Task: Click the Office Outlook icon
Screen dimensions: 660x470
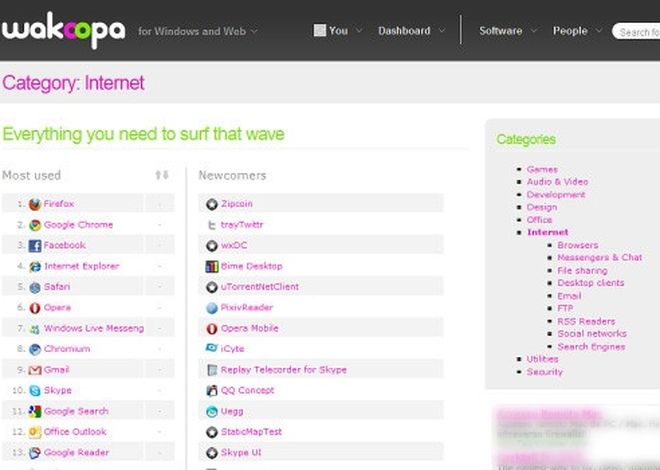Action: pos(35,432)
